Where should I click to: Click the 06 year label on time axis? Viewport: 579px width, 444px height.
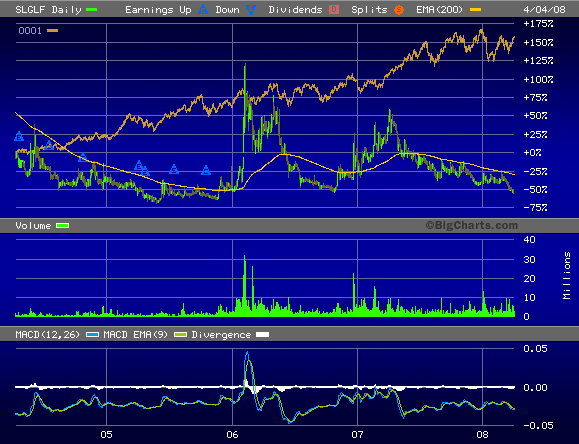[x=232, y=435]
